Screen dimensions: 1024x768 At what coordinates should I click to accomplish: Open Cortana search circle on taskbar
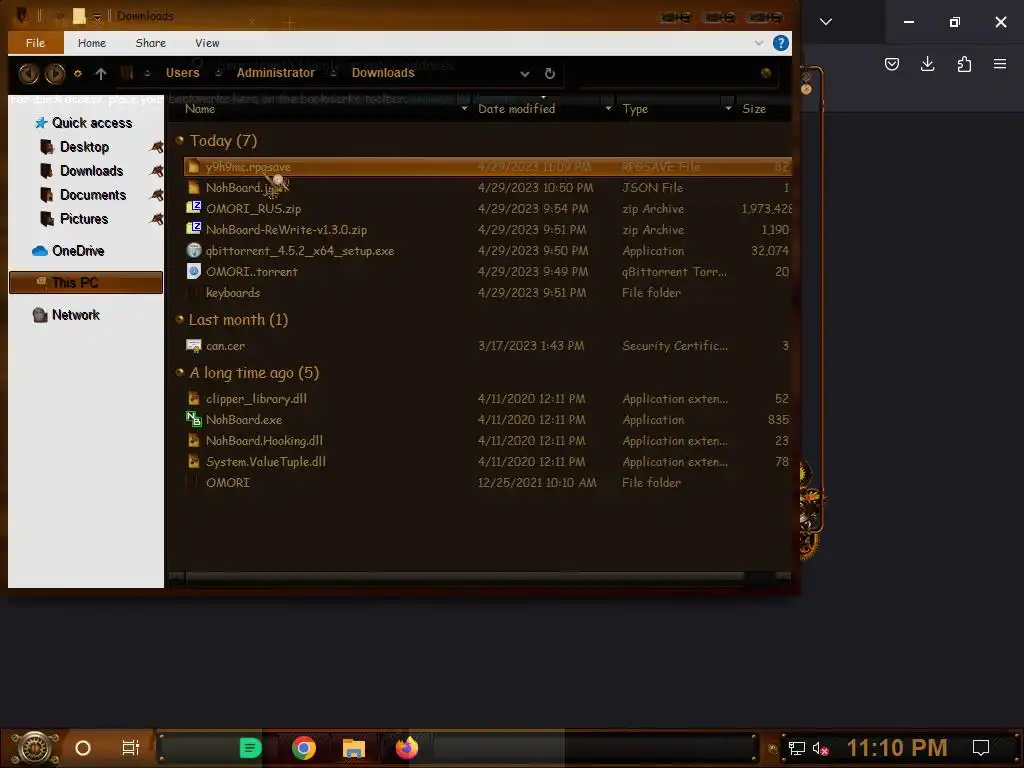point(83,748)
